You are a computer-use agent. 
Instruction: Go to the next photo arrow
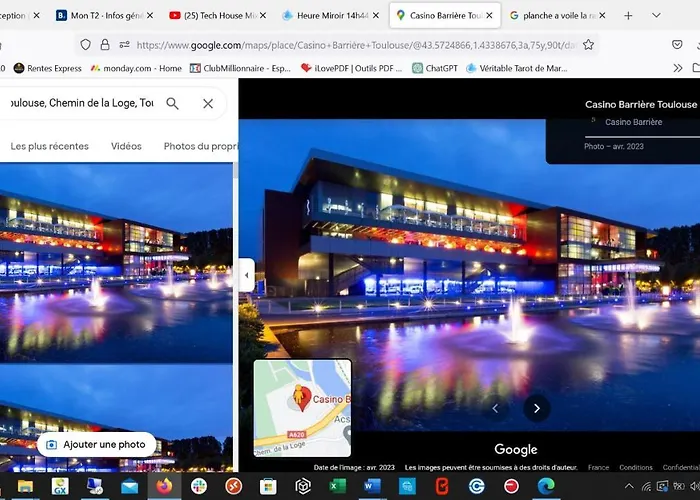(x=537, y=408)
